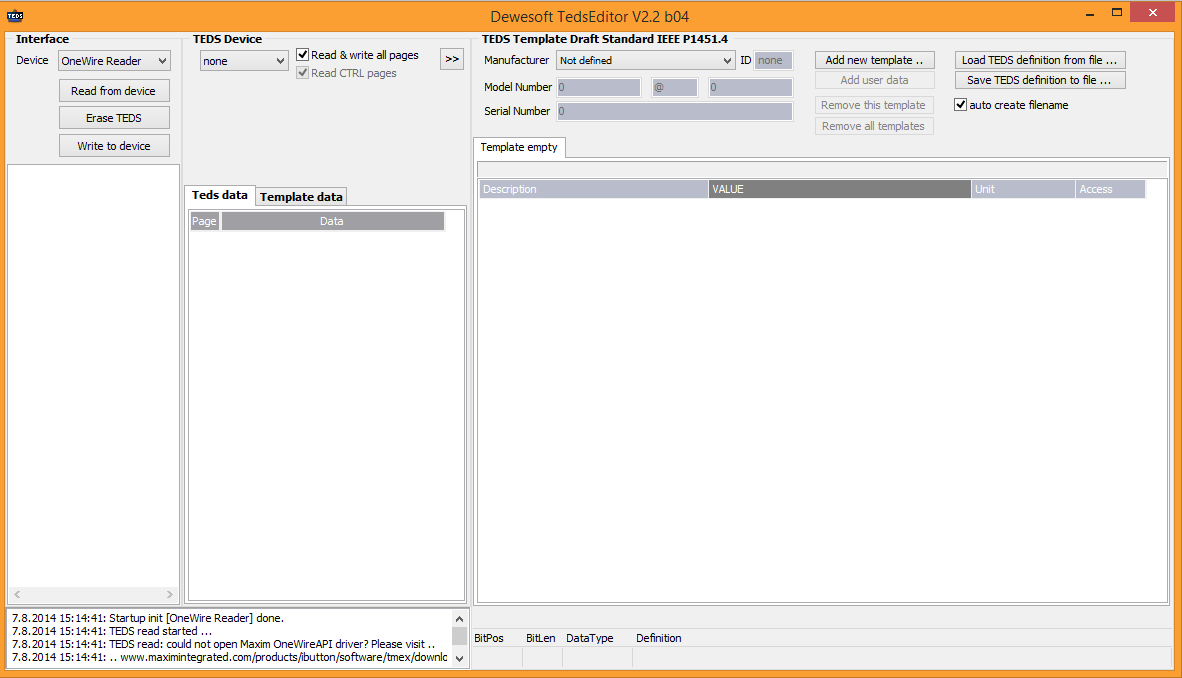
Task: Click the 'Erase TEDS' button
Action: [114, 118]
